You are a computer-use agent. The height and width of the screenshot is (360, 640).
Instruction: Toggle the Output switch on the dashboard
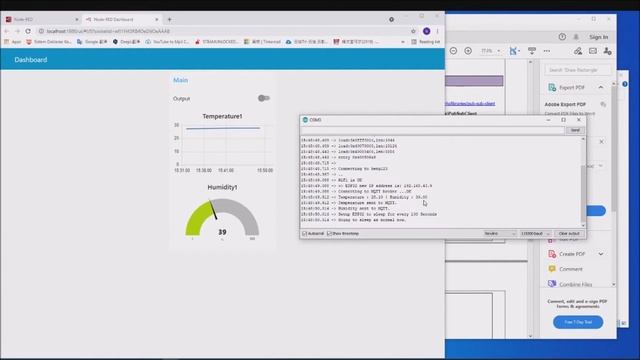tap(264, 98)
